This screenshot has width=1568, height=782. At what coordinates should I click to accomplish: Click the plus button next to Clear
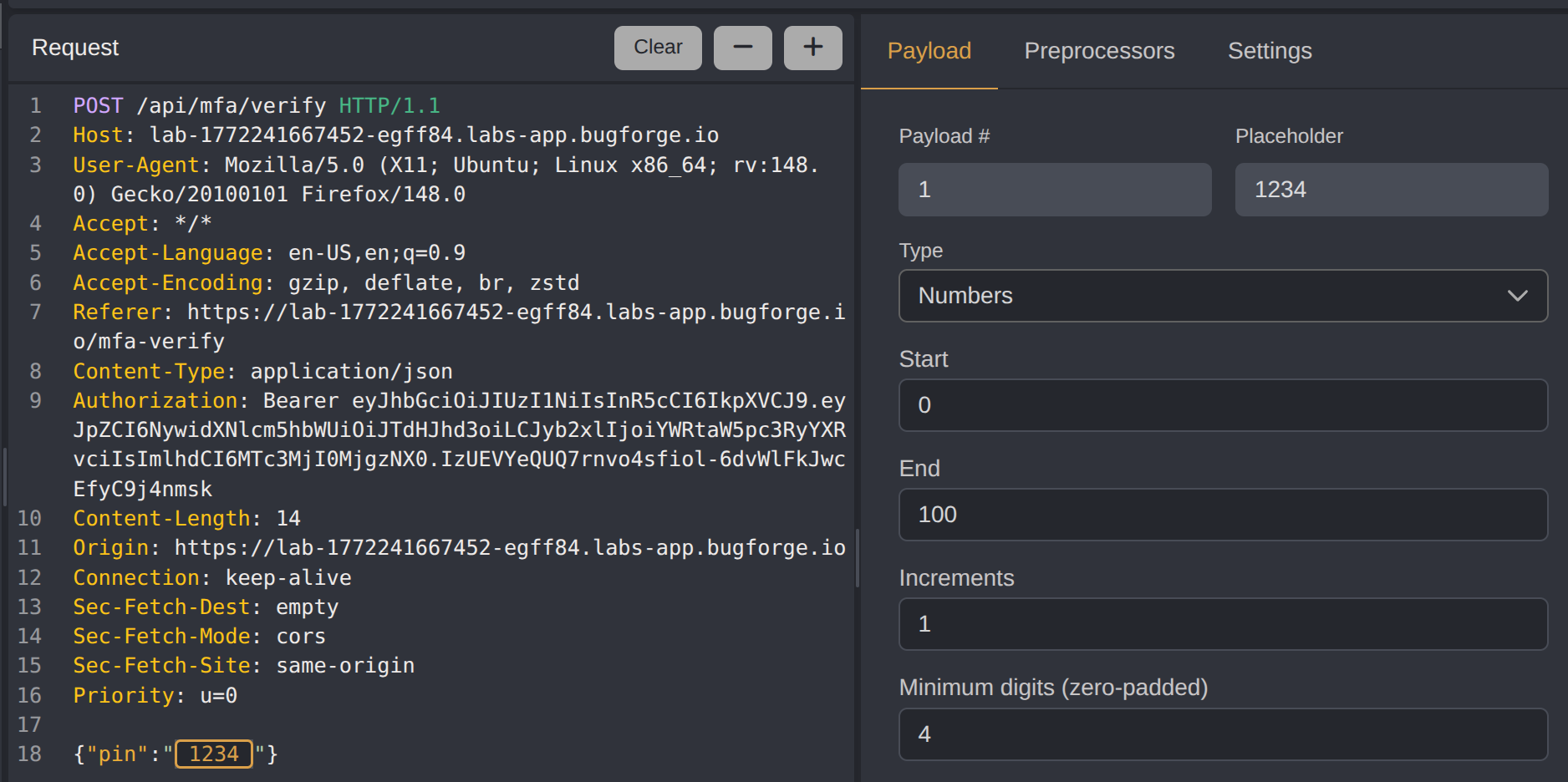[812, 48]
